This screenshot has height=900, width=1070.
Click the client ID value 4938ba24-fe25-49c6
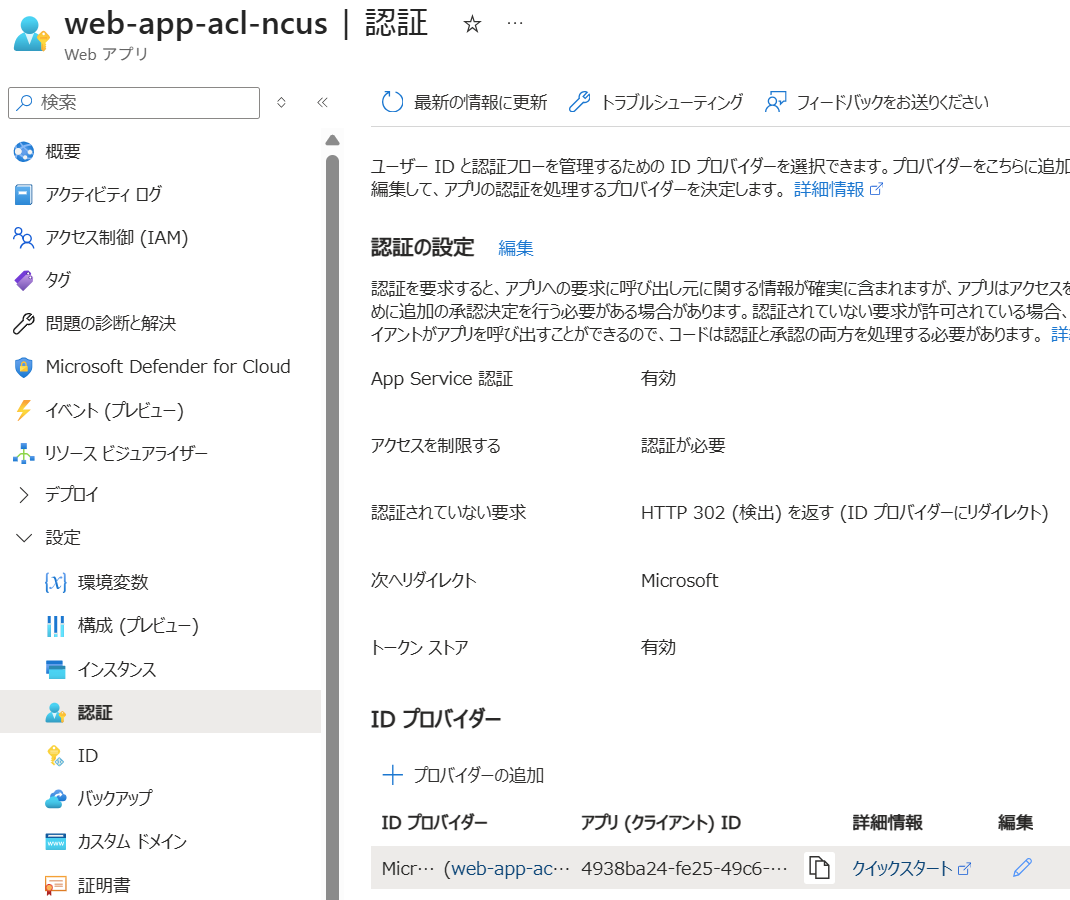pyautogui.click(x=684, y=868)
